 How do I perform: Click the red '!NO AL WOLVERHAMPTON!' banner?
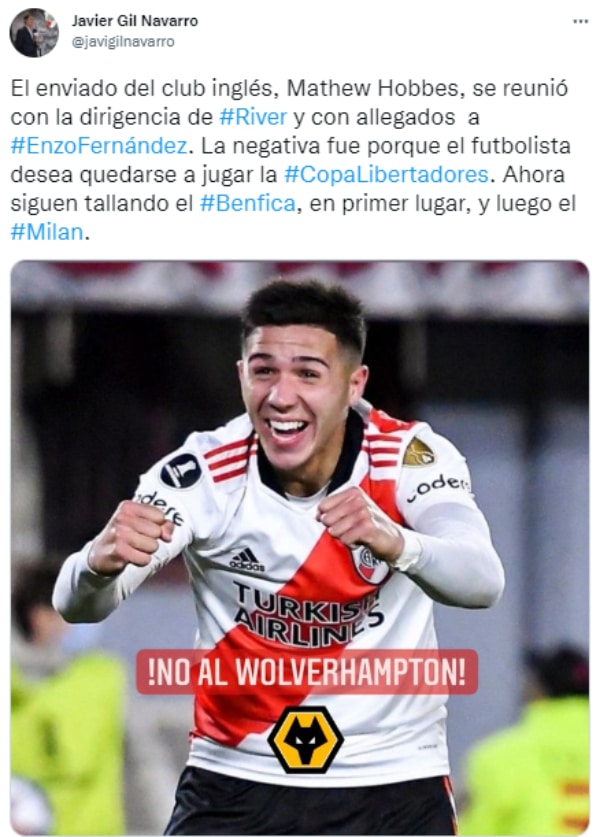click(x=307, y=672)
